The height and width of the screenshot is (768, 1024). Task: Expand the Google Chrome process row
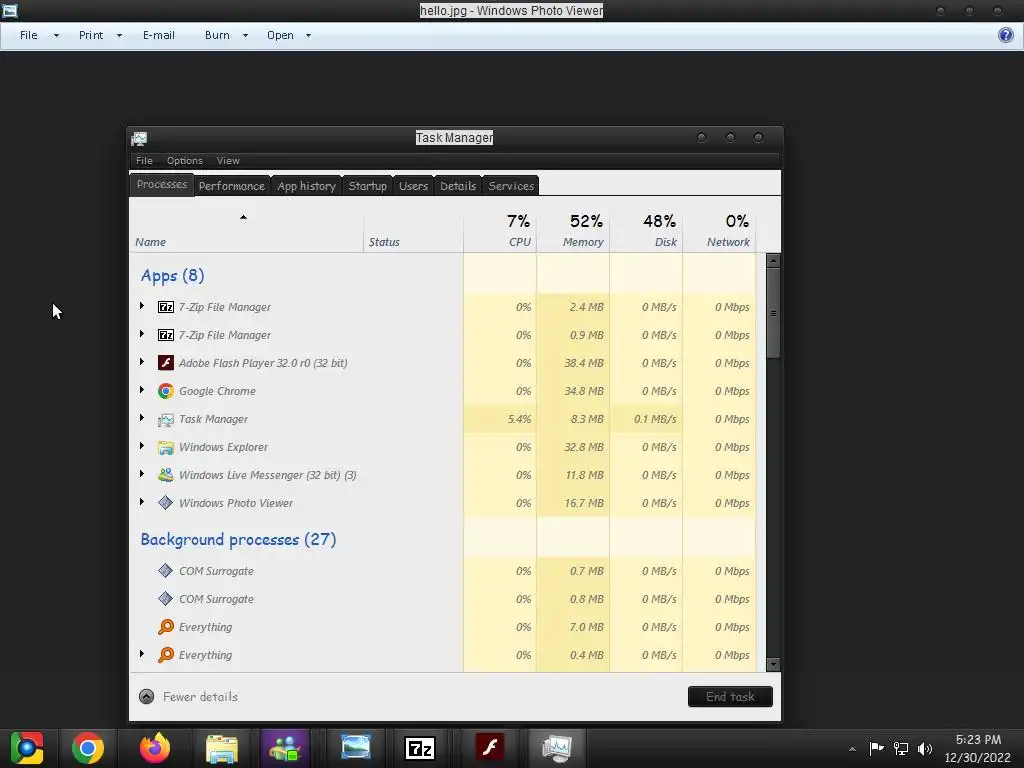[142, 390]
